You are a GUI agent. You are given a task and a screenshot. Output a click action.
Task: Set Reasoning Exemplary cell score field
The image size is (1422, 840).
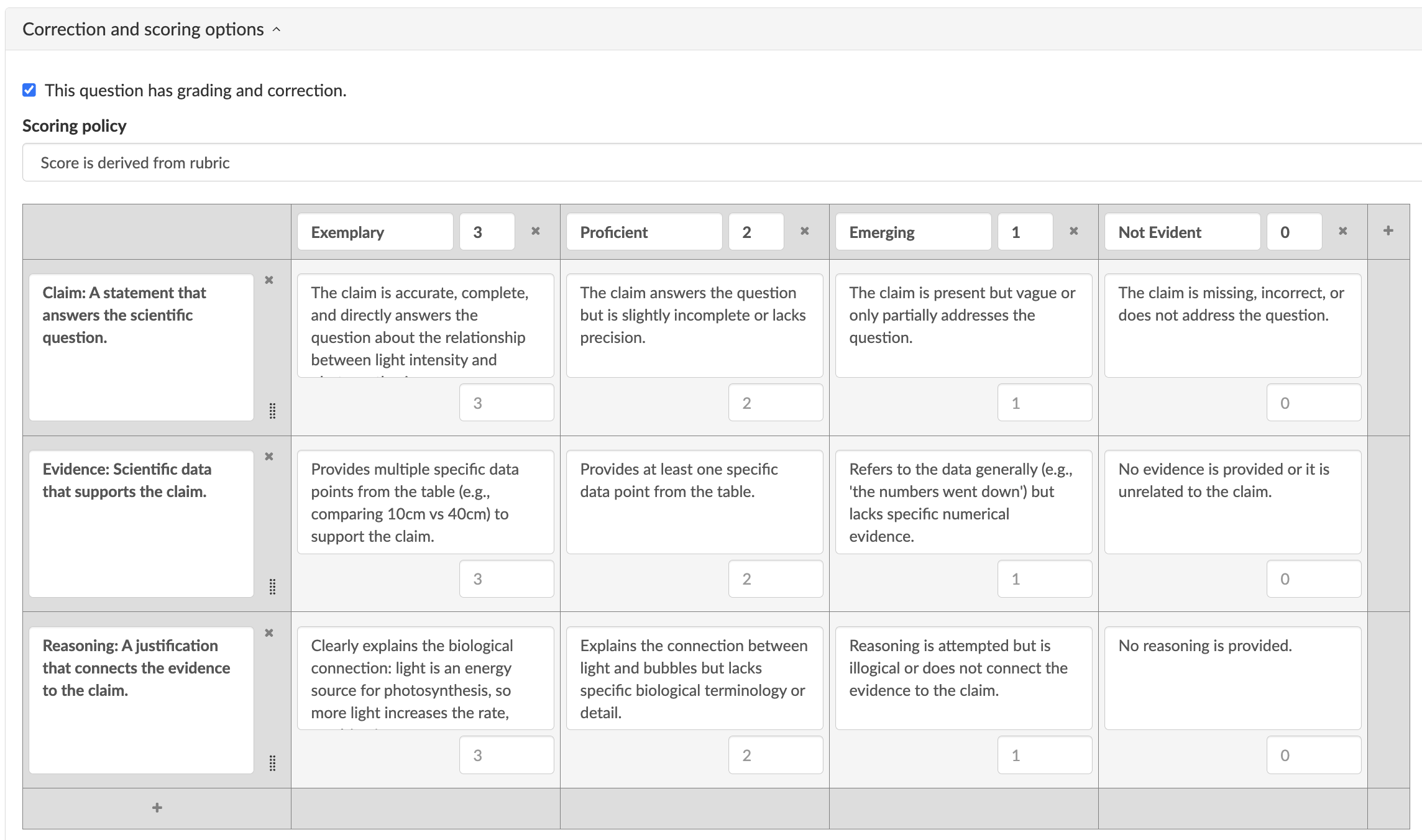507,755
